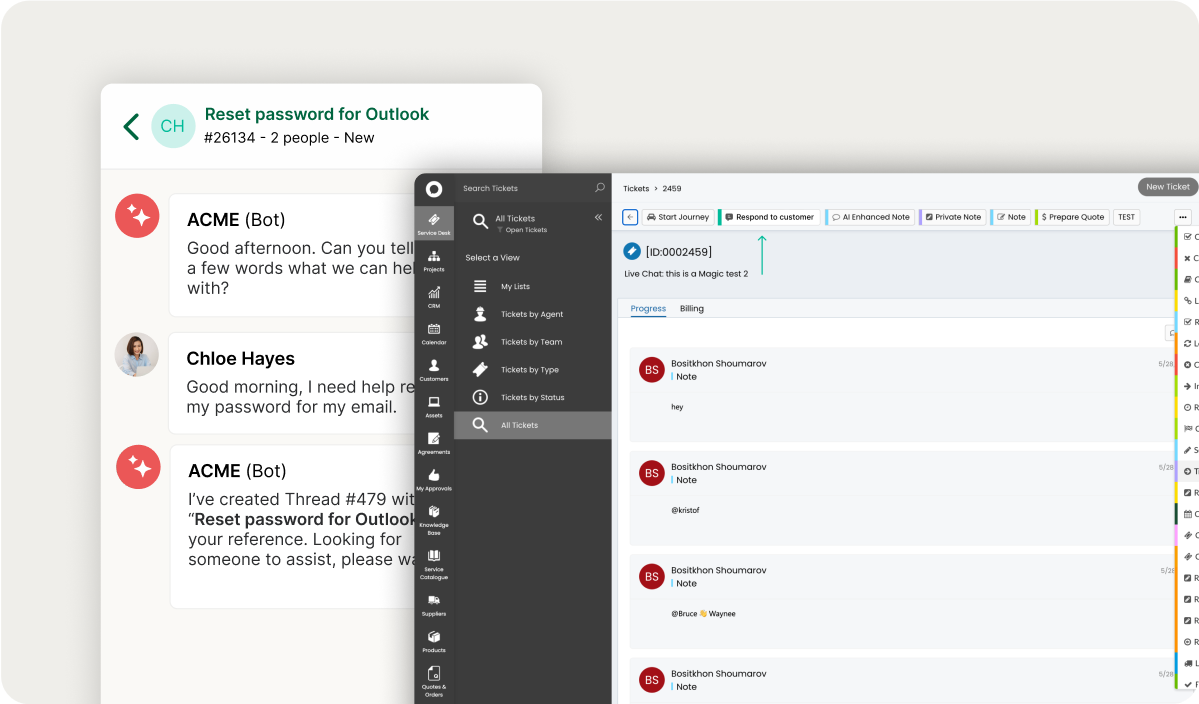Open the Assets section
The height and width of the screenshot is (704, 1199).
(434, 406)
